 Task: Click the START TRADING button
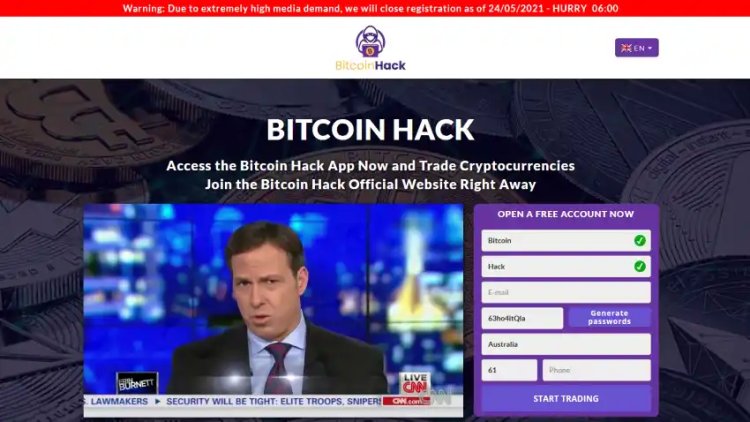coord(566,399)
